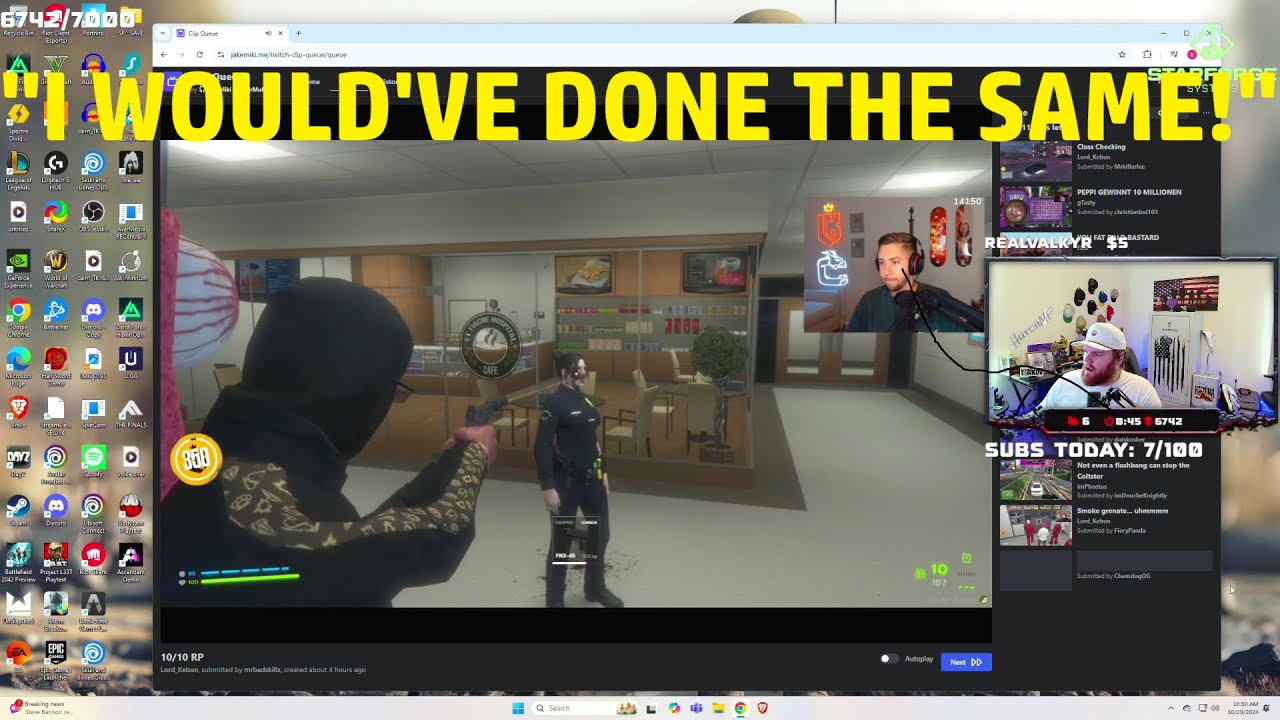Open Brave from the taskbar
The height and width of the screenshot is (720, 1280).
point(762,708)
